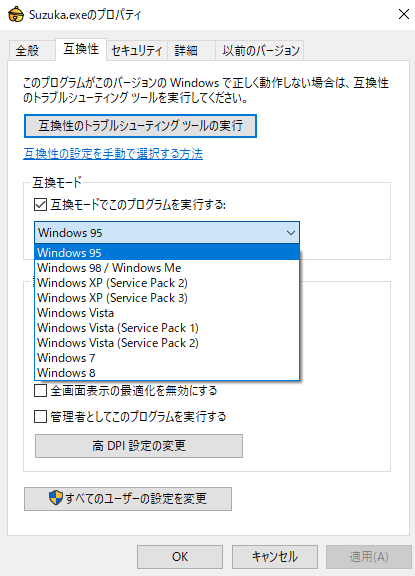Uncheck 互換モードでこのプログラムを実行する checkbox

click(40, 205)
